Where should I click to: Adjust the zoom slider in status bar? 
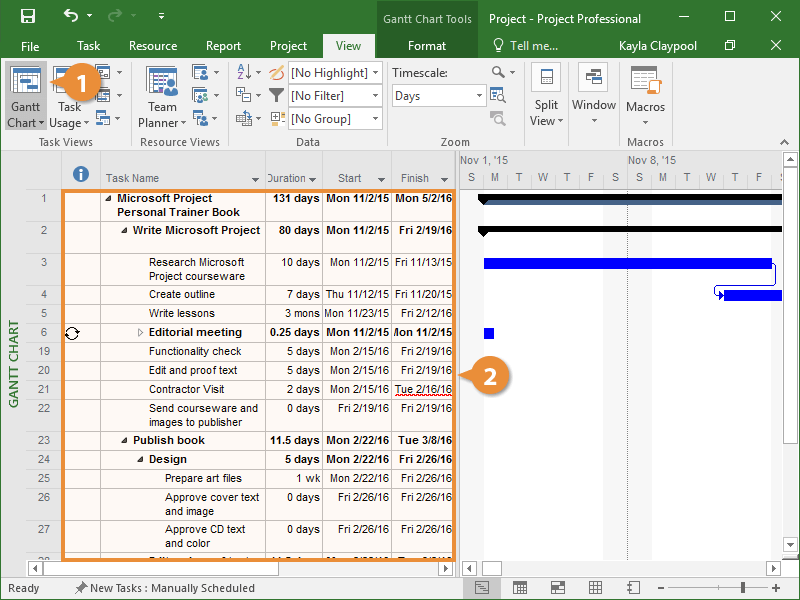point(742,588)
